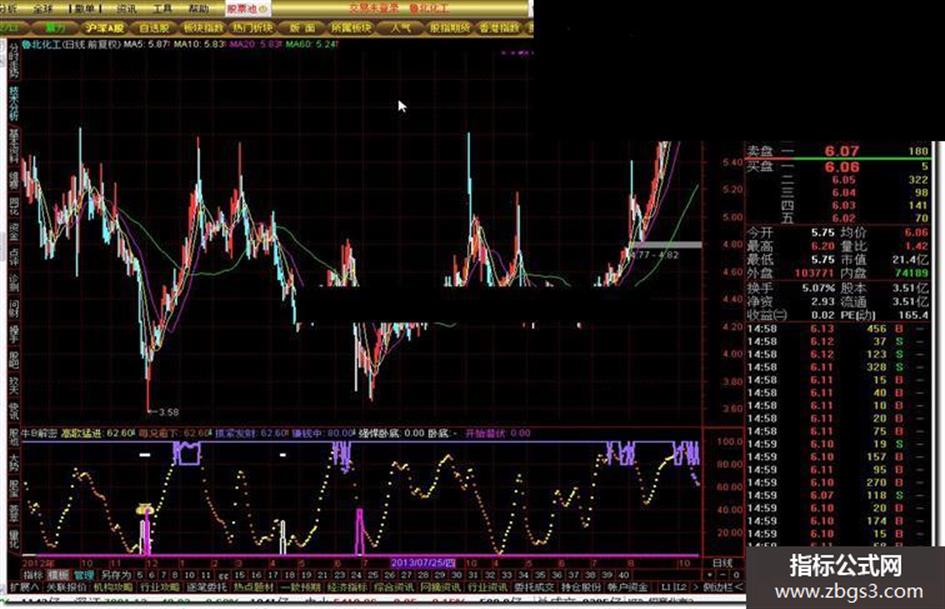945x609 pixels.
Task: Select template number 5
Action: point(140,575)
